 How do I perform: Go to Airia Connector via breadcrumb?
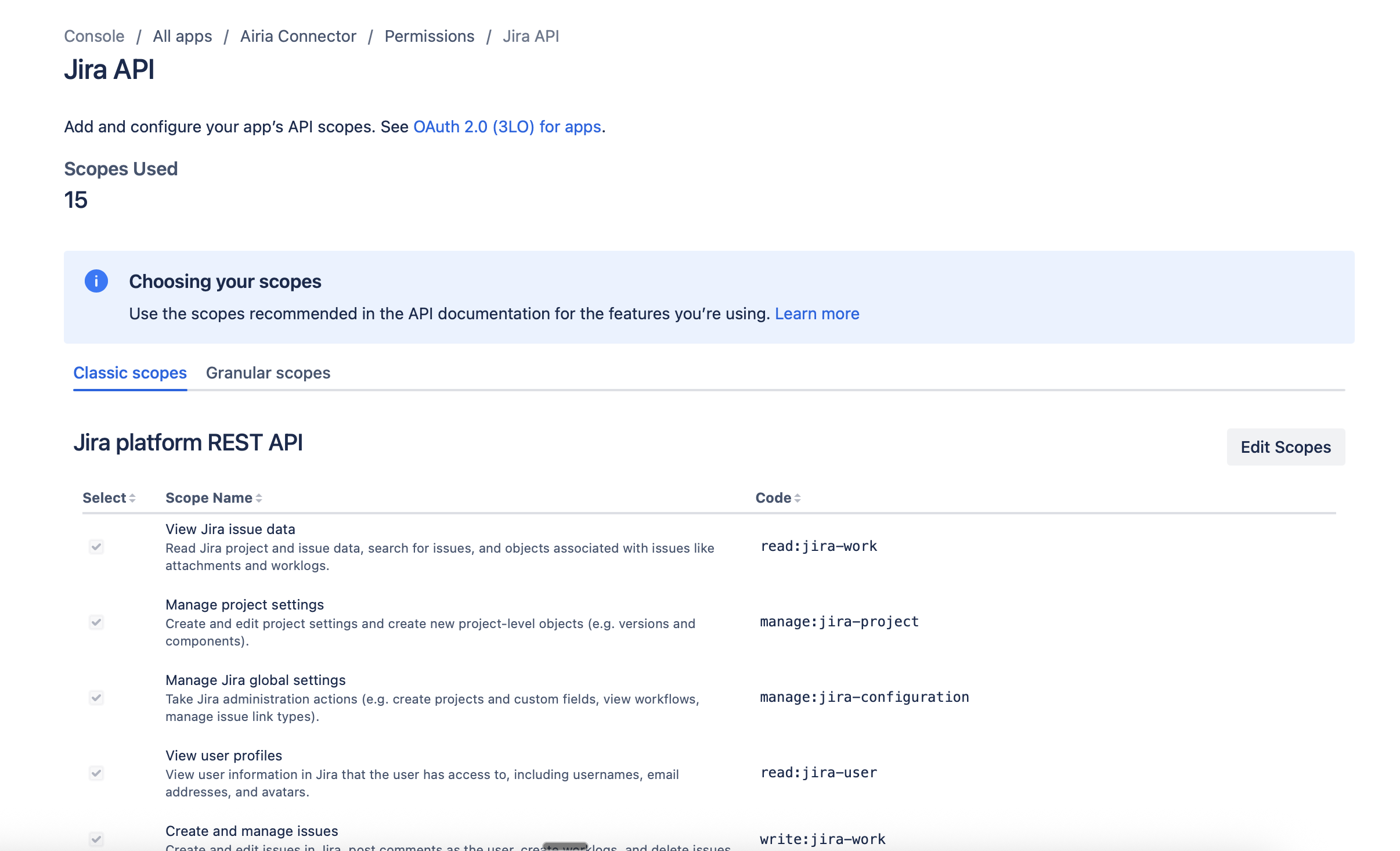pos(298,36)
